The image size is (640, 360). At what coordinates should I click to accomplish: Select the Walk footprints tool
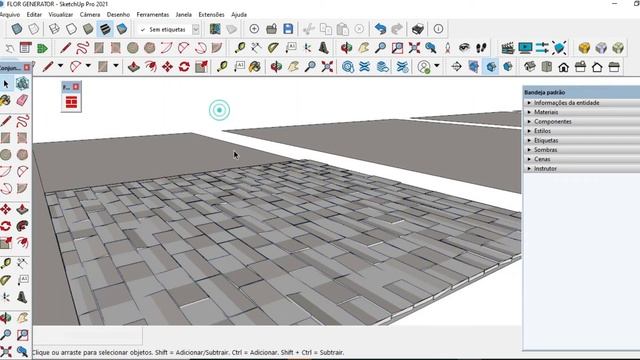tap(481, 48)
